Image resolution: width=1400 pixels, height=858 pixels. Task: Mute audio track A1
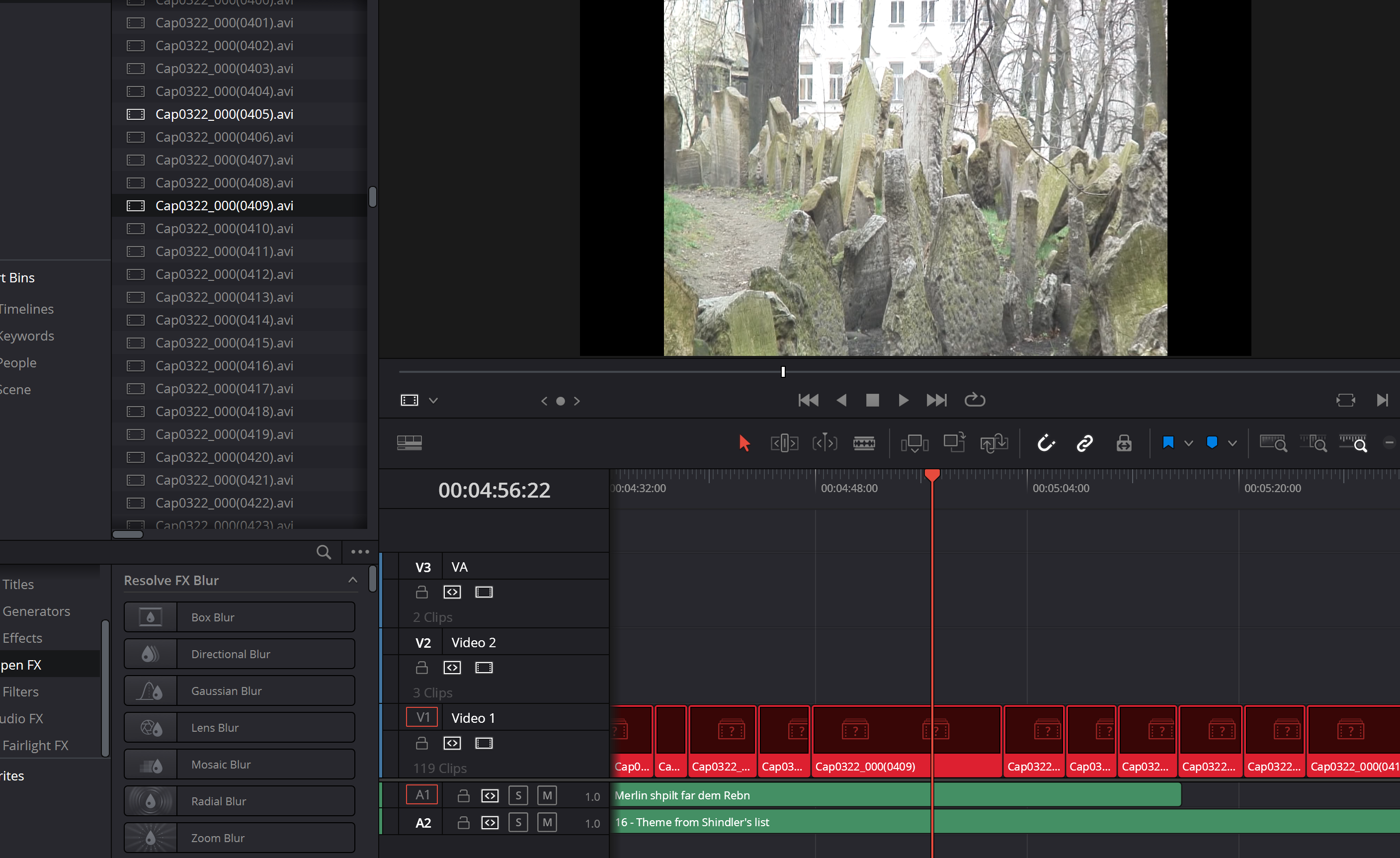click(x=547, y=795)
